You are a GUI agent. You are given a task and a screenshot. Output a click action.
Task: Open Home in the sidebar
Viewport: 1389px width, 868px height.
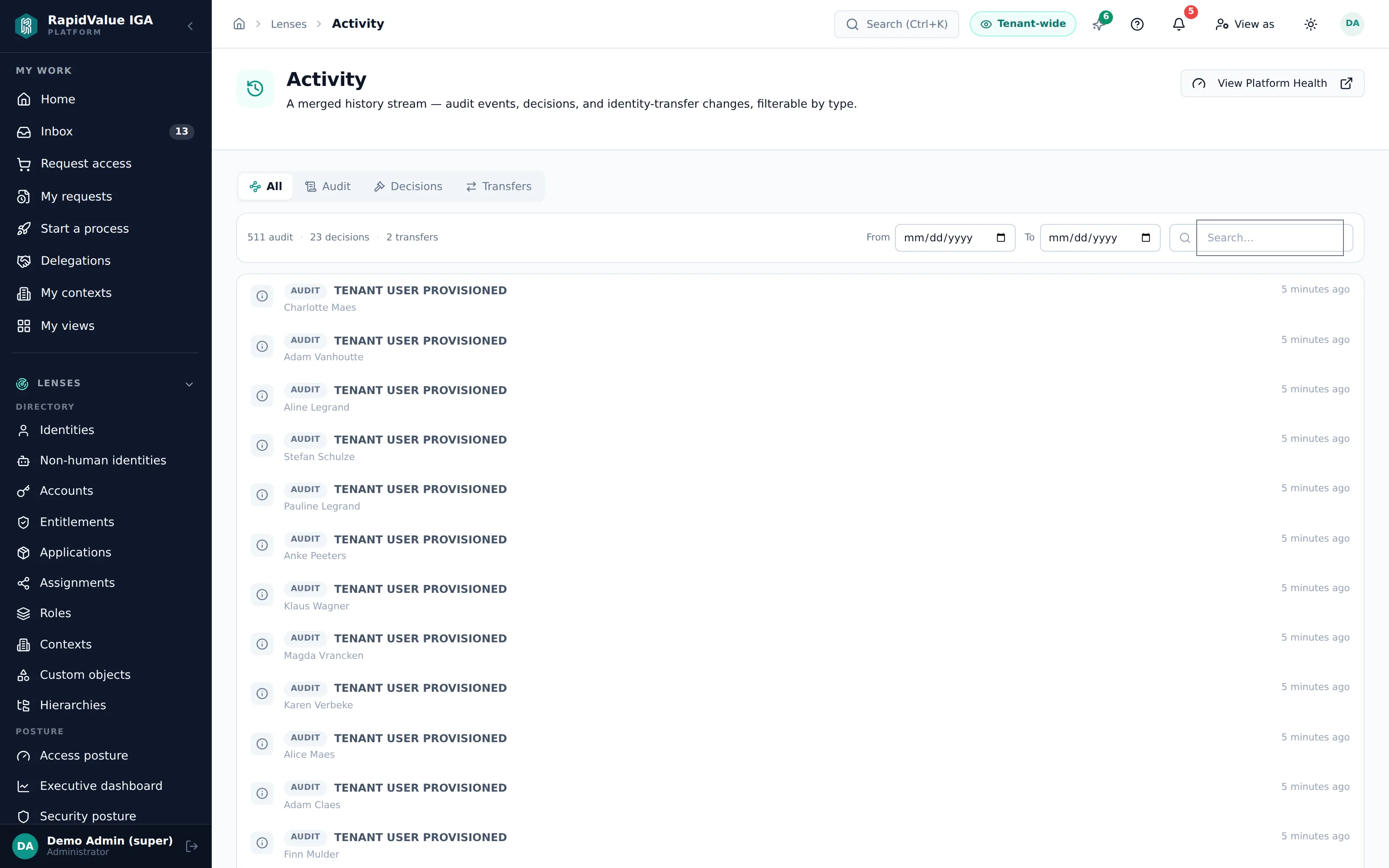(x=105, y=99)
